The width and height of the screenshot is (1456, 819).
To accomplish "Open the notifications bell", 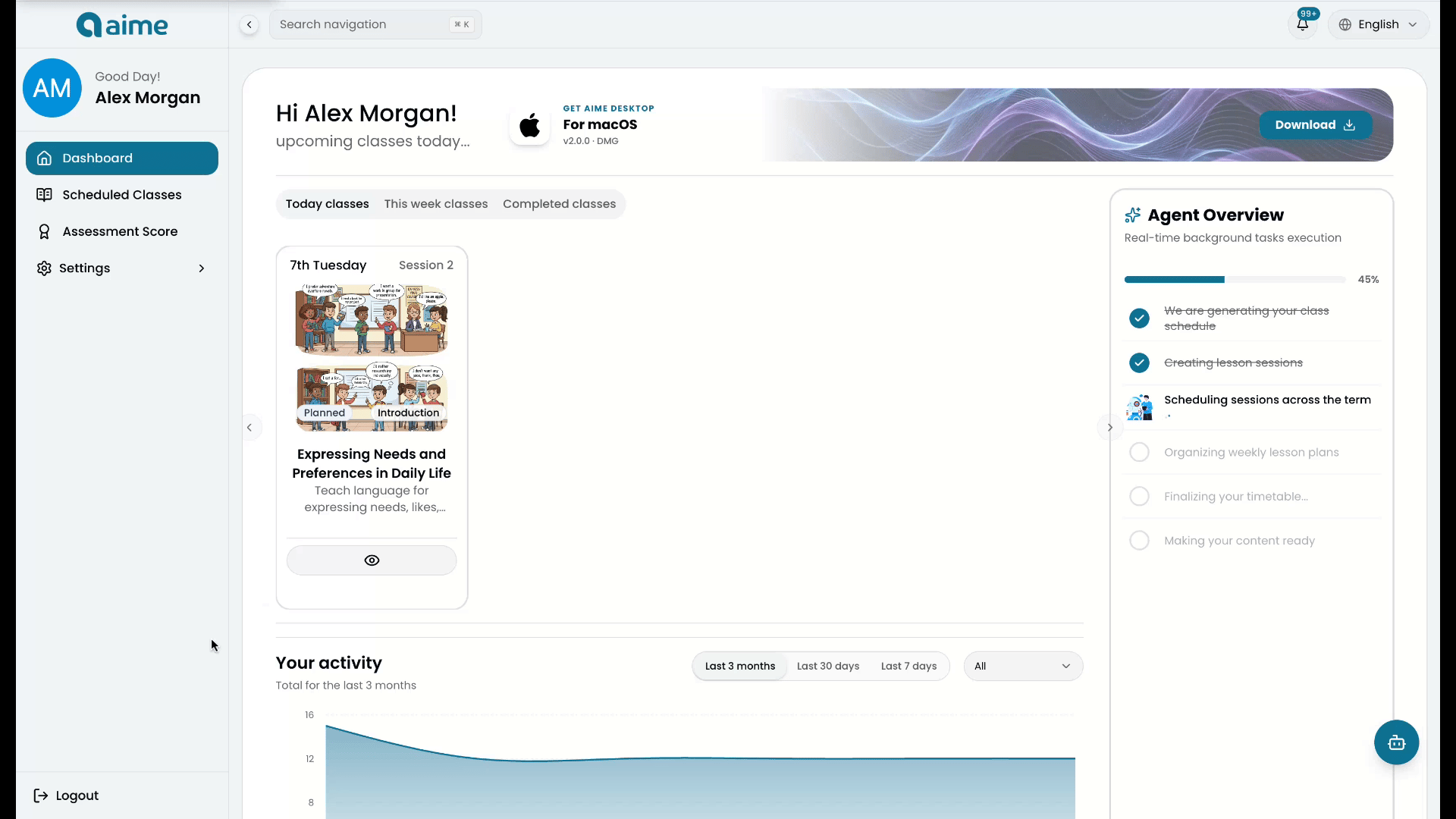I will [1302, 24].
